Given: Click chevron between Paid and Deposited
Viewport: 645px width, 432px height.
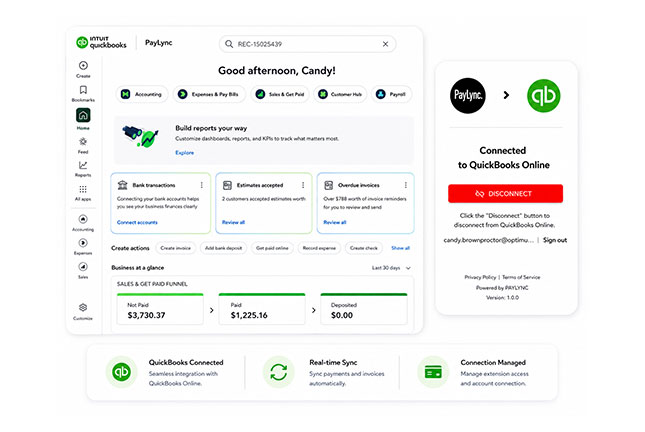Looking at the screenshot, I should [313, 310].
